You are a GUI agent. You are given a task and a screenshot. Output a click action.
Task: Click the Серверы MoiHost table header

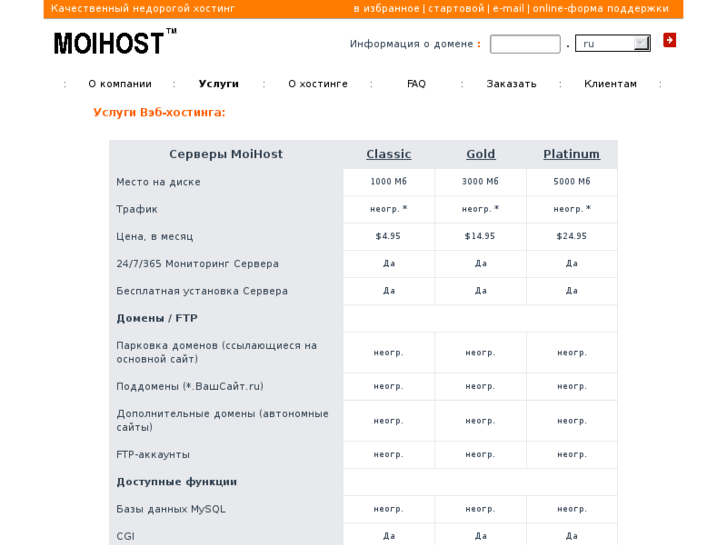(226, 154)
